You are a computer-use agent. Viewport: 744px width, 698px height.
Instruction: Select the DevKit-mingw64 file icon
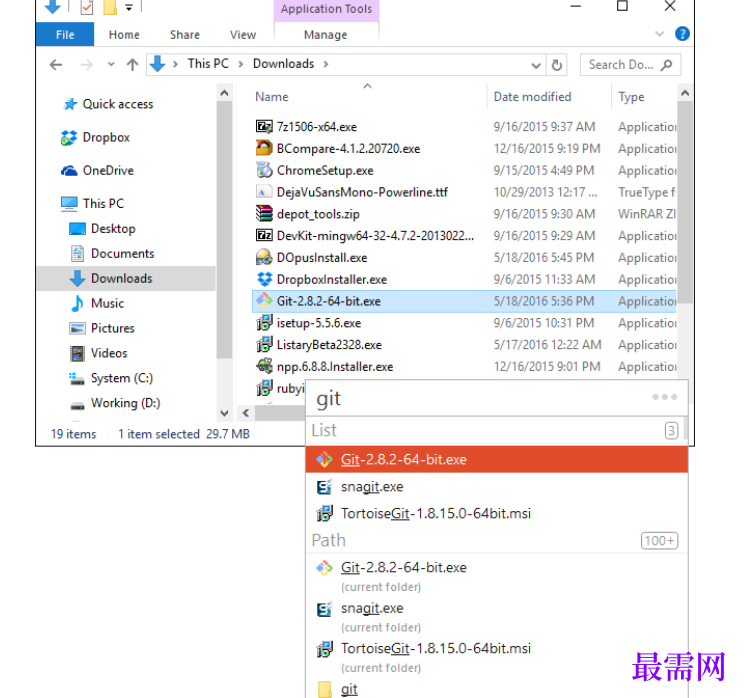[x=264, y=236]
